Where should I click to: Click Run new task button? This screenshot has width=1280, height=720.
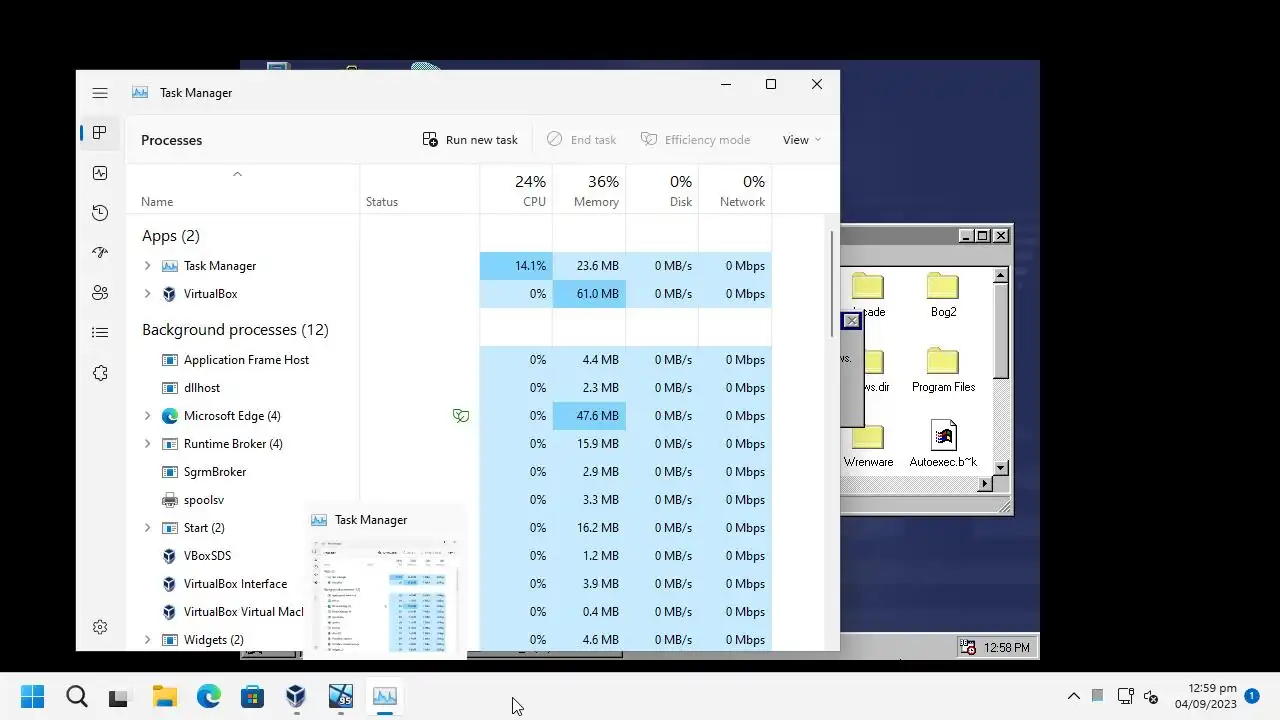[470, 140]
